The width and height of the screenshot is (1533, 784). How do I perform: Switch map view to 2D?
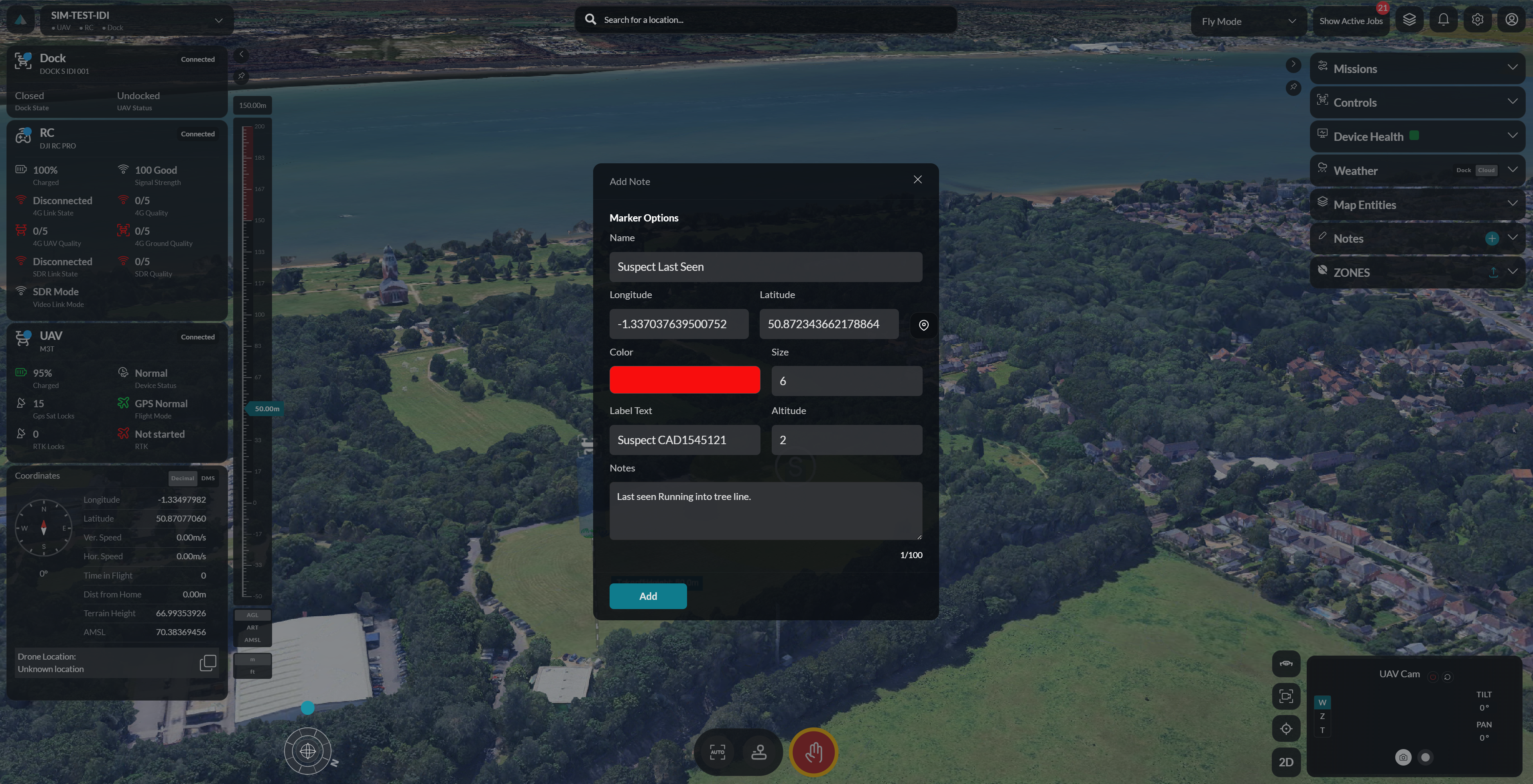pos(1285,762)
